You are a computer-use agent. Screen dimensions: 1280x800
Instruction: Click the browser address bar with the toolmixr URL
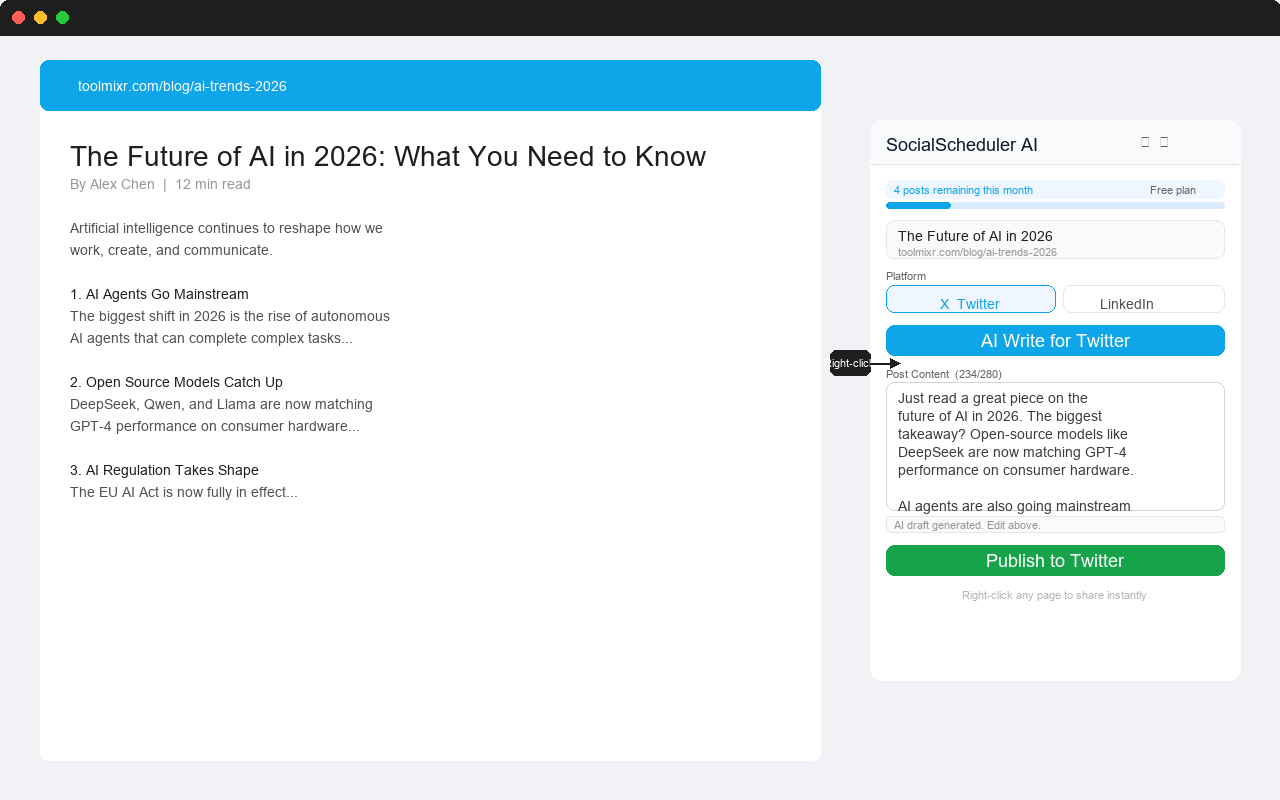coord(430,86)
